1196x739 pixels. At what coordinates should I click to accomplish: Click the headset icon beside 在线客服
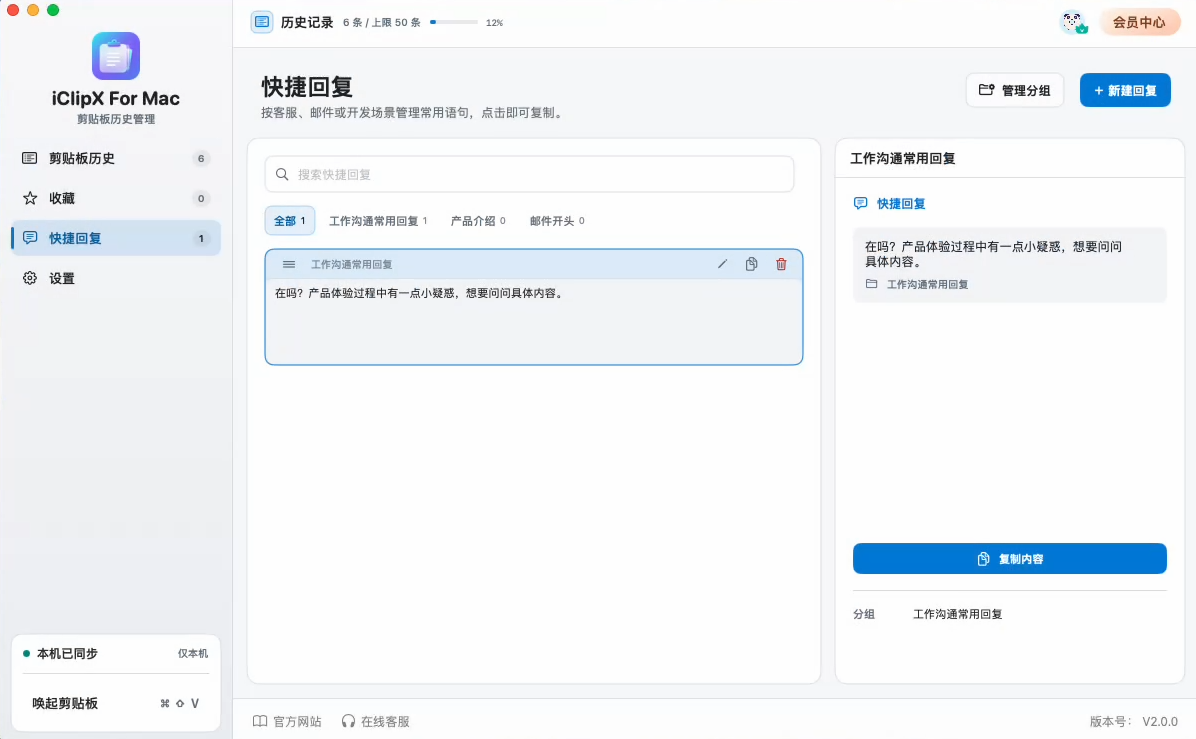coord(349,721)
